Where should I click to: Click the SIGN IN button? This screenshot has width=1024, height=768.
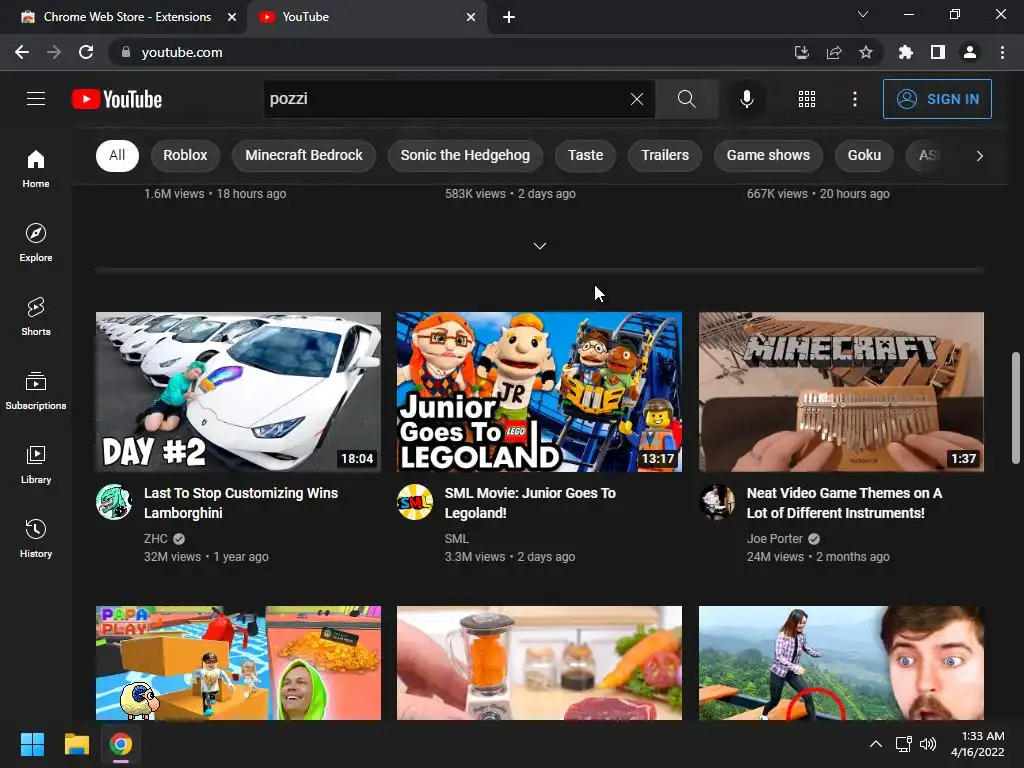point(937,99)
